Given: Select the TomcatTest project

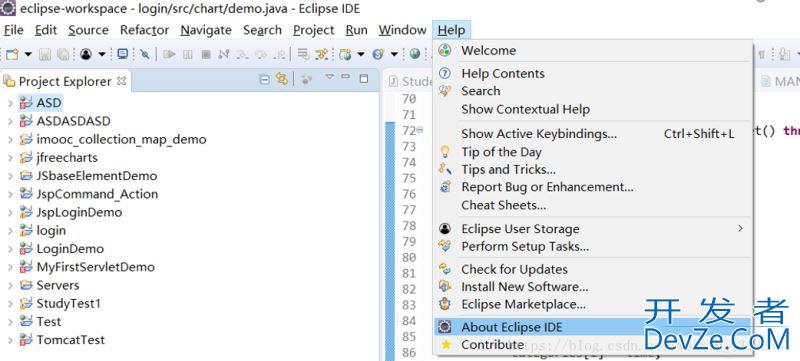Looking at the screenshot, I should pos(70,340).
